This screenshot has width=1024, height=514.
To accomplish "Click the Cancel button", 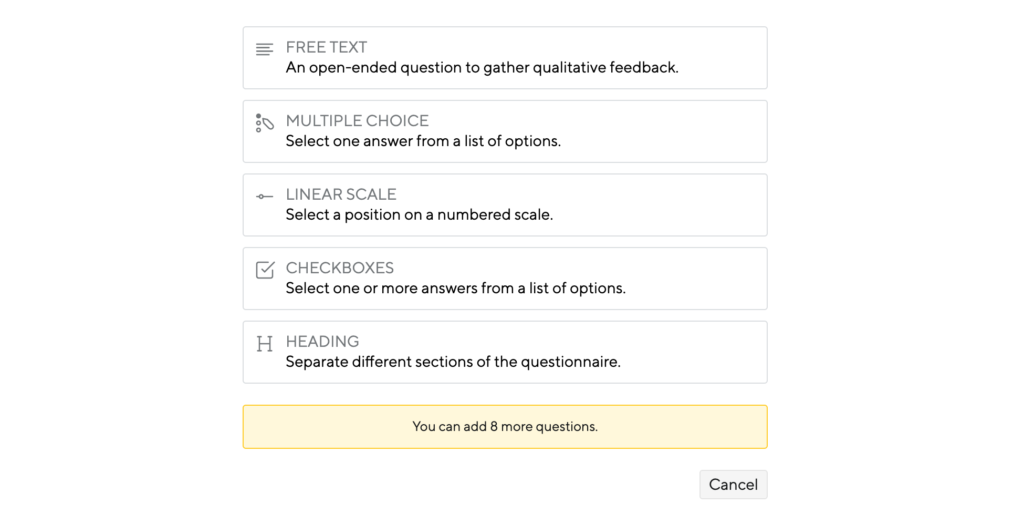I will click(733, 485).
